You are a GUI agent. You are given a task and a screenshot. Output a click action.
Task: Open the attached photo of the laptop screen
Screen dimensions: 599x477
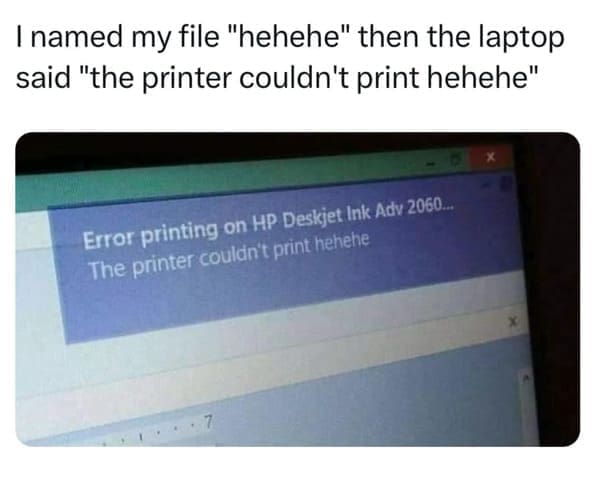click(298, 289)
